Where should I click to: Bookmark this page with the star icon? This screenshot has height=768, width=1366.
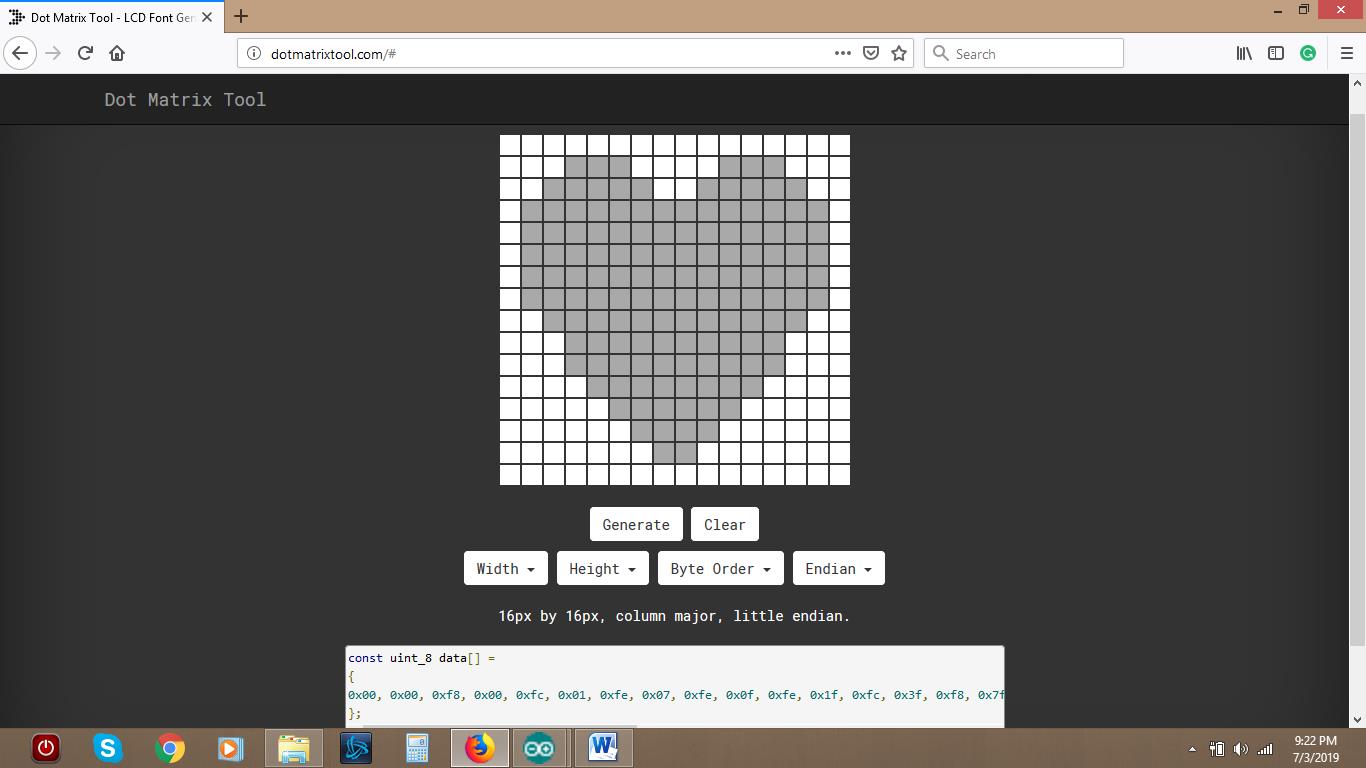click(x=898, y=53)
